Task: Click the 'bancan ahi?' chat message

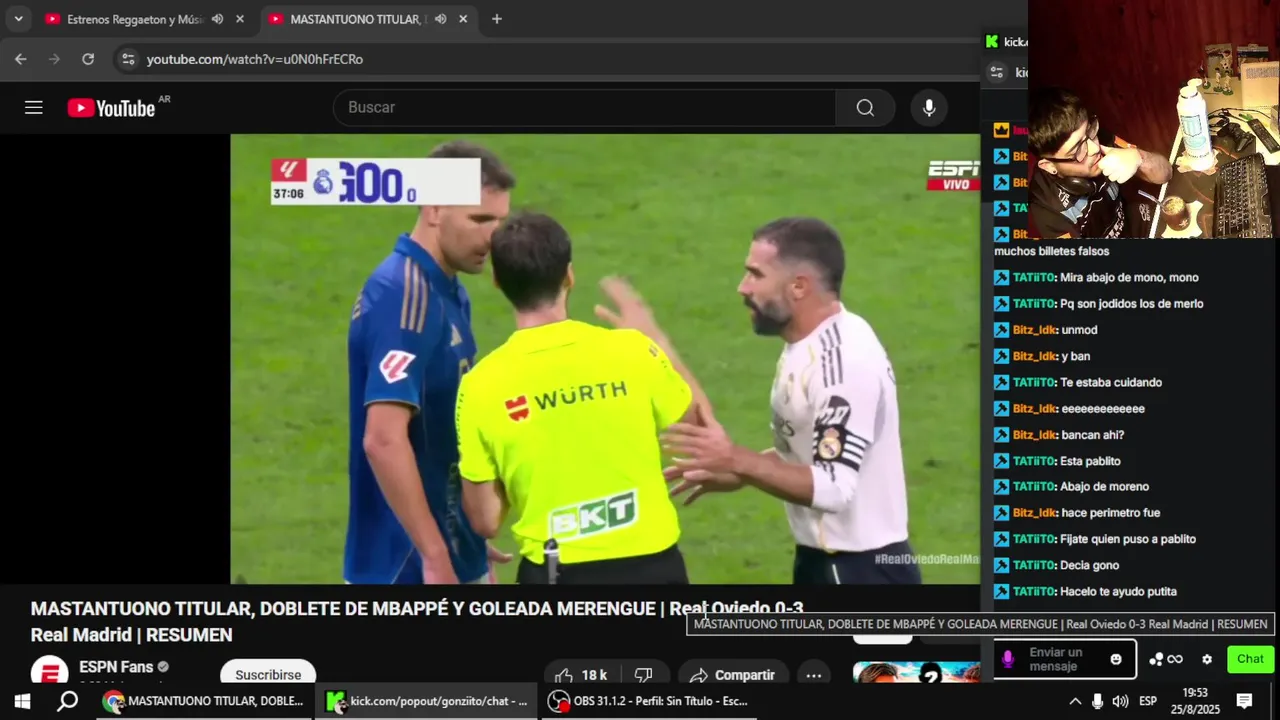Action: pyautogui.click(x=1092, y=435)
